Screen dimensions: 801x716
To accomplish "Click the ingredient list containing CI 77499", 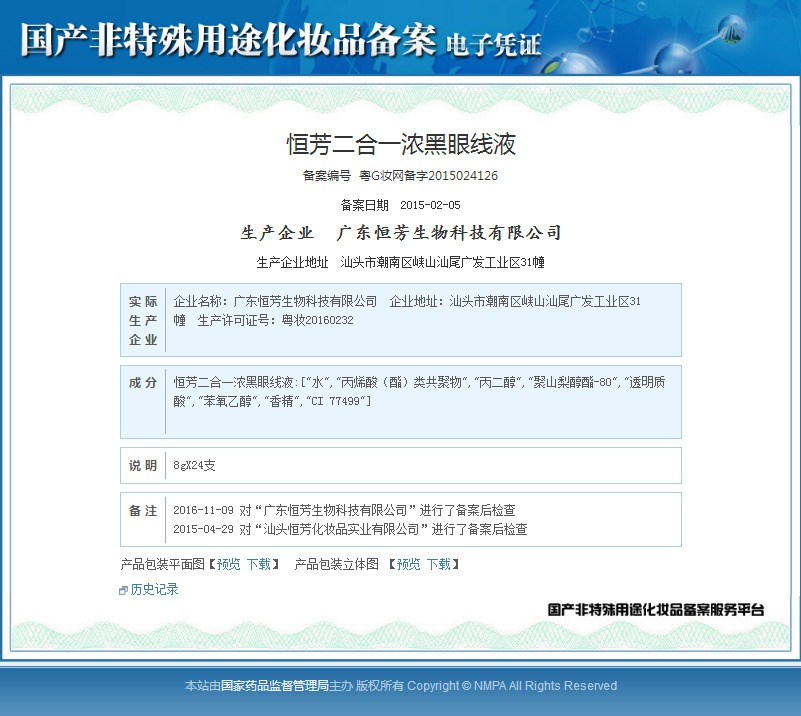I will pyautogui.click(x=419, y=392).
